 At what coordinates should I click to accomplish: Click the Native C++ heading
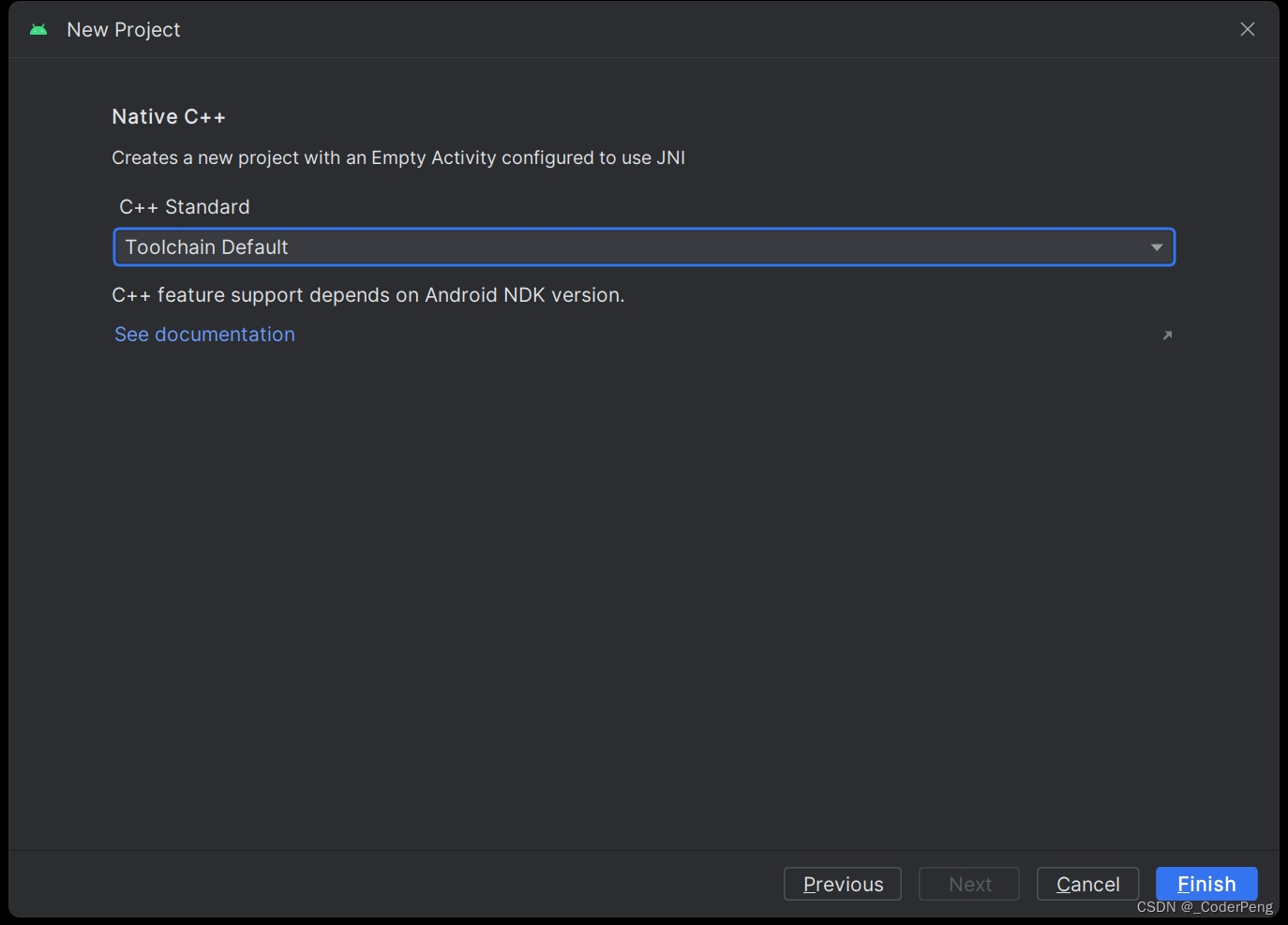click(x=169, y=117)
